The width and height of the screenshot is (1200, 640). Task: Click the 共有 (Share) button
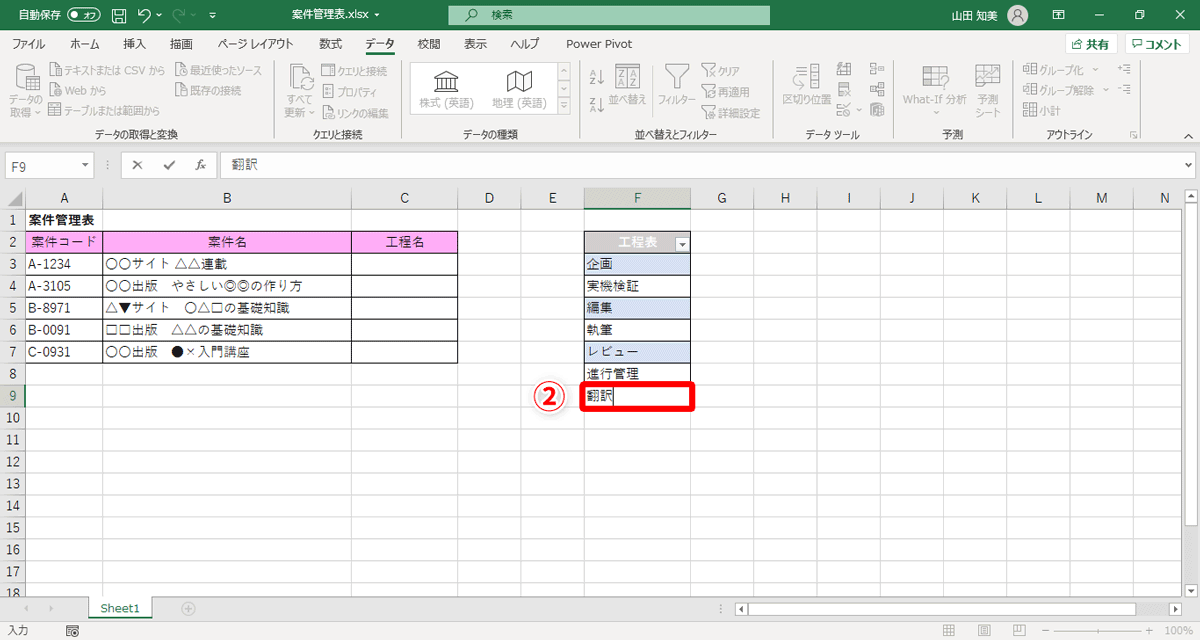pos(1089,44)
